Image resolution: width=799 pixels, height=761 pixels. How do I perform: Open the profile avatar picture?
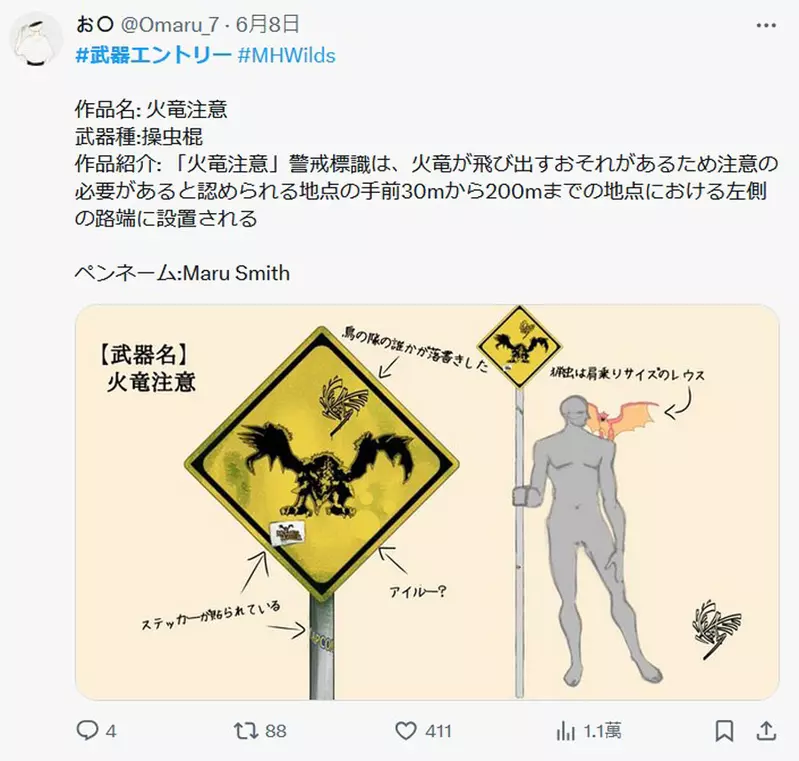[36, 39]
